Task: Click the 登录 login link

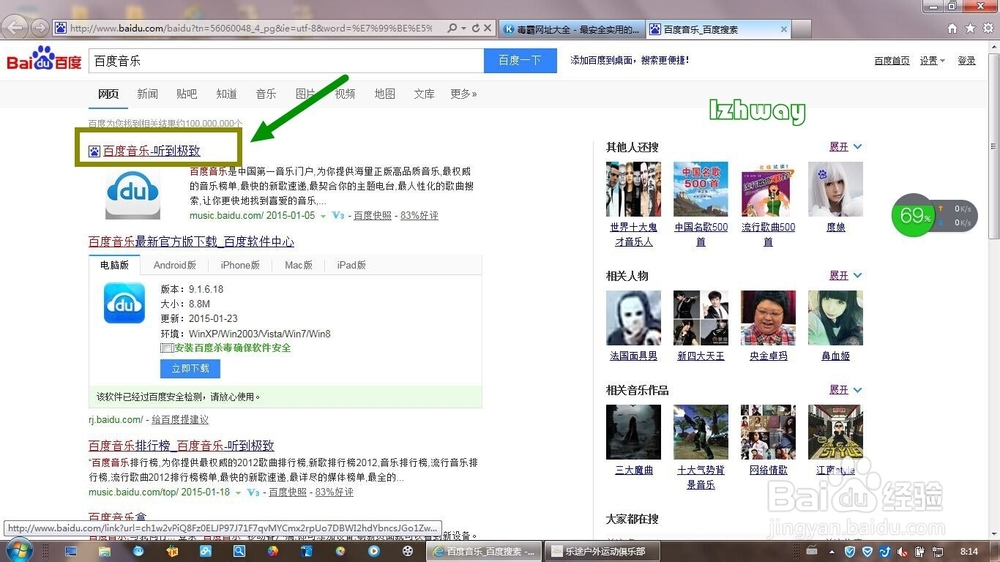Action: [x=966, y=61]
